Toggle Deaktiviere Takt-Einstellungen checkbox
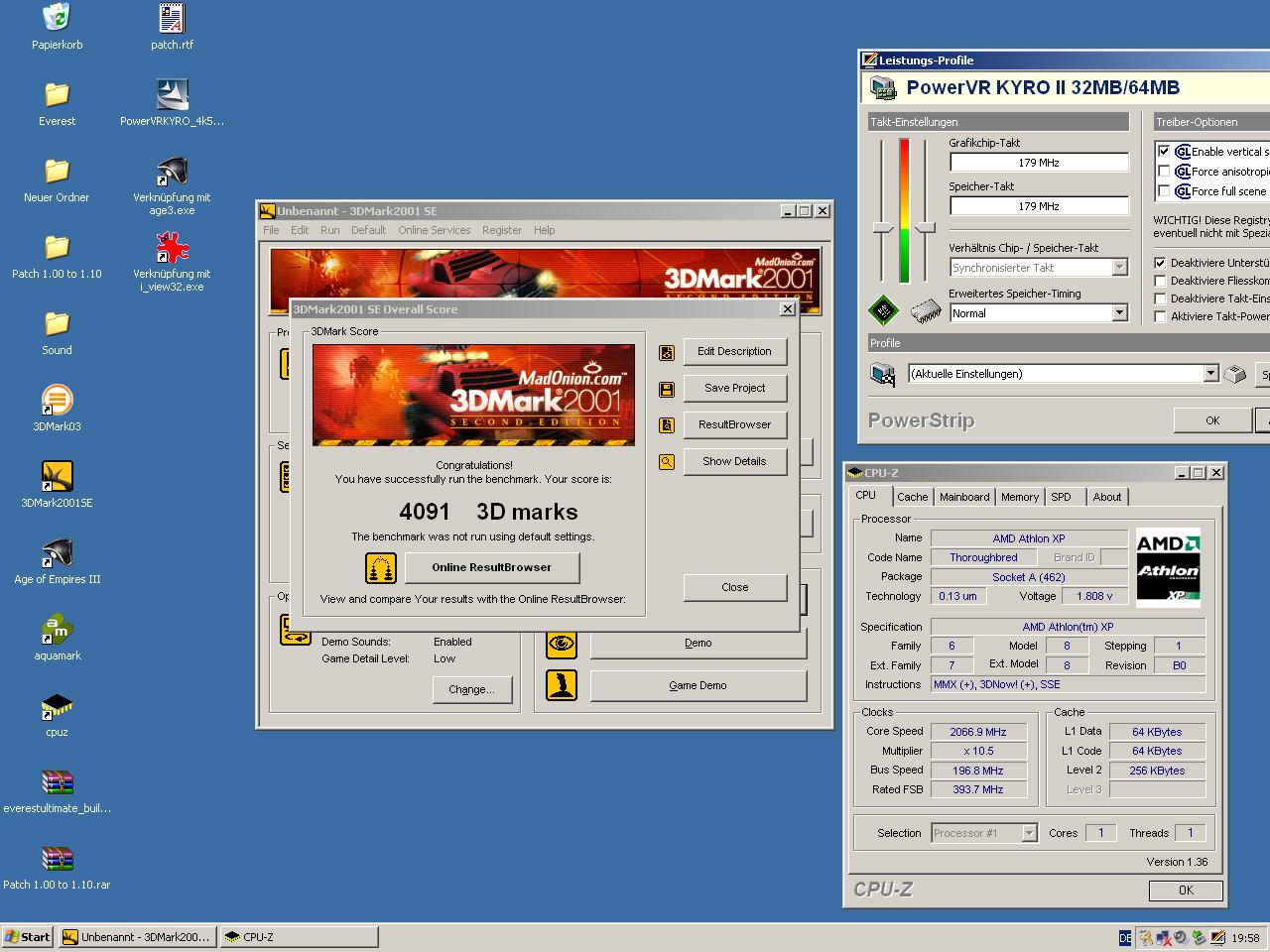Viewport: 1270px width, 952px height. 1160,298
